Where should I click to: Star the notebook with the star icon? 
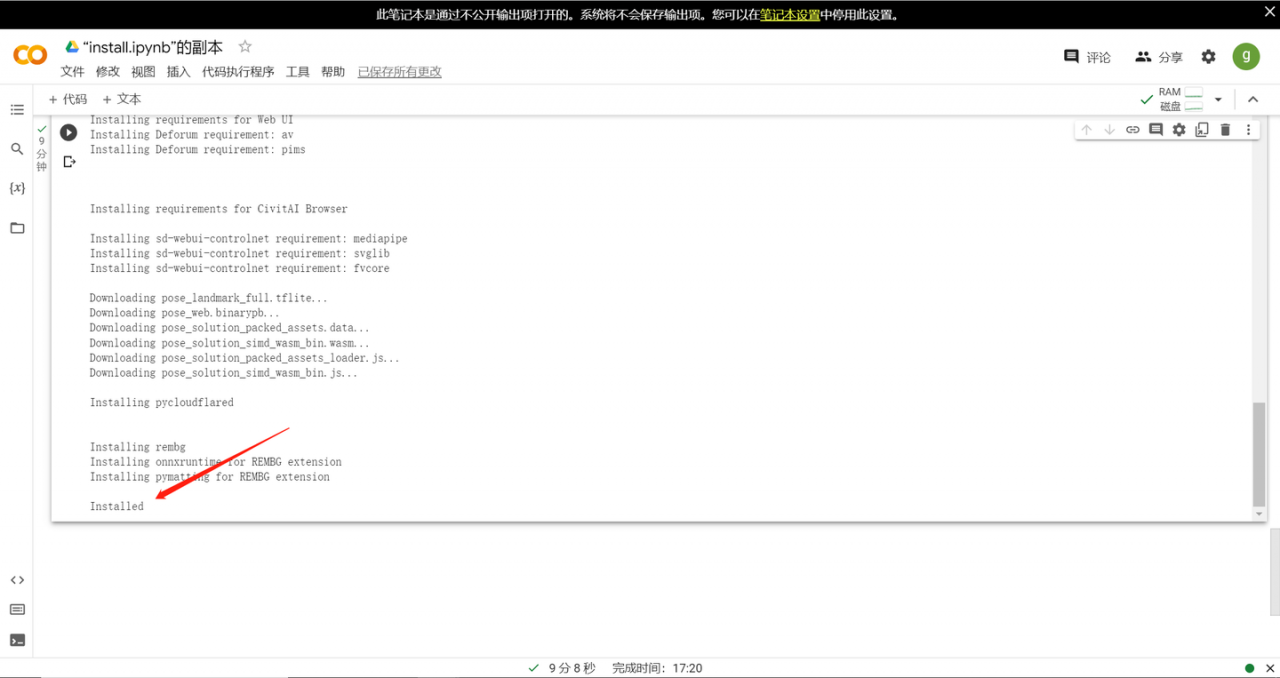[245, 47]
